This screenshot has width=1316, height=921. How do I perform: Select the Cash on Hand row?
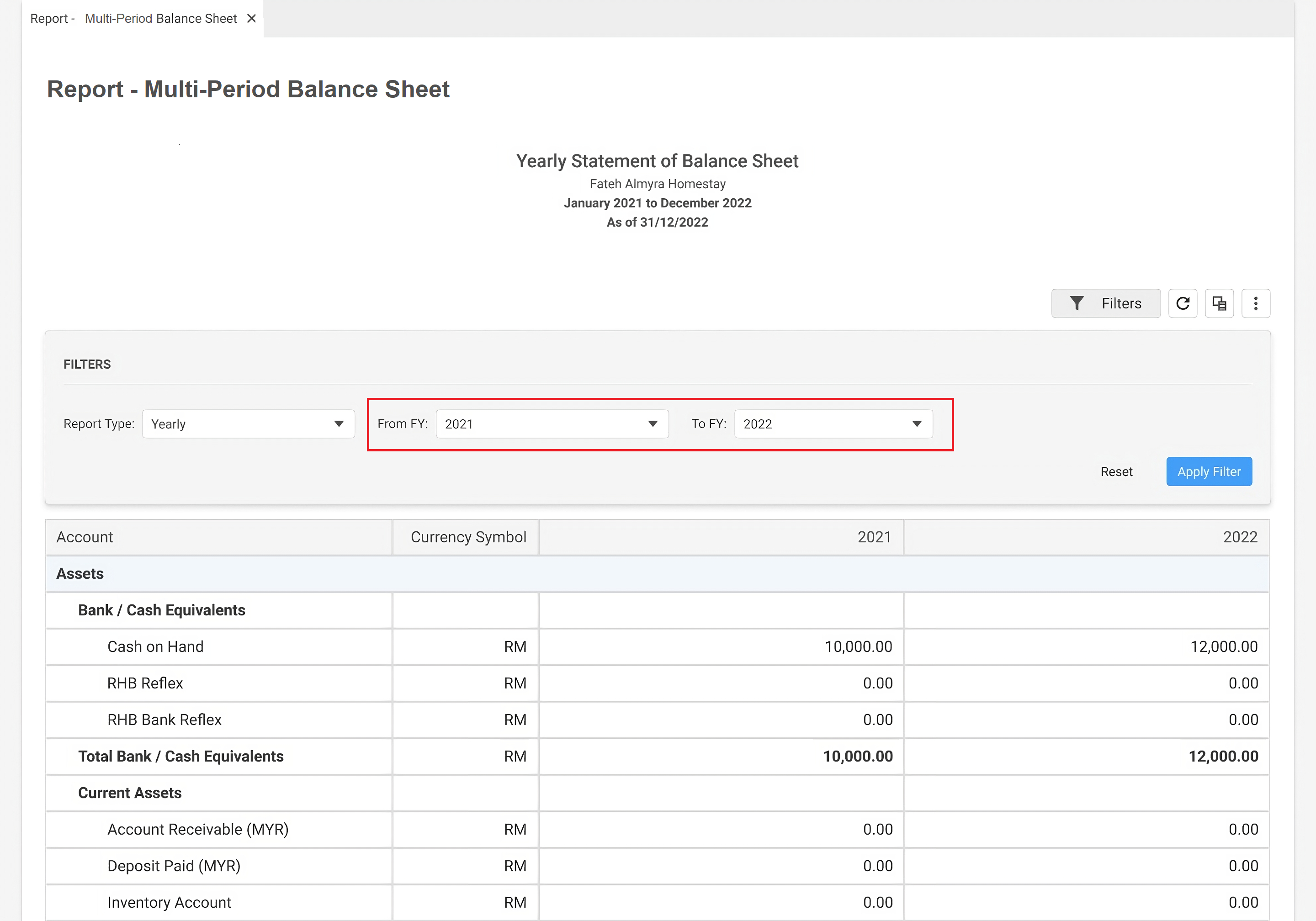tap(658, 646)
